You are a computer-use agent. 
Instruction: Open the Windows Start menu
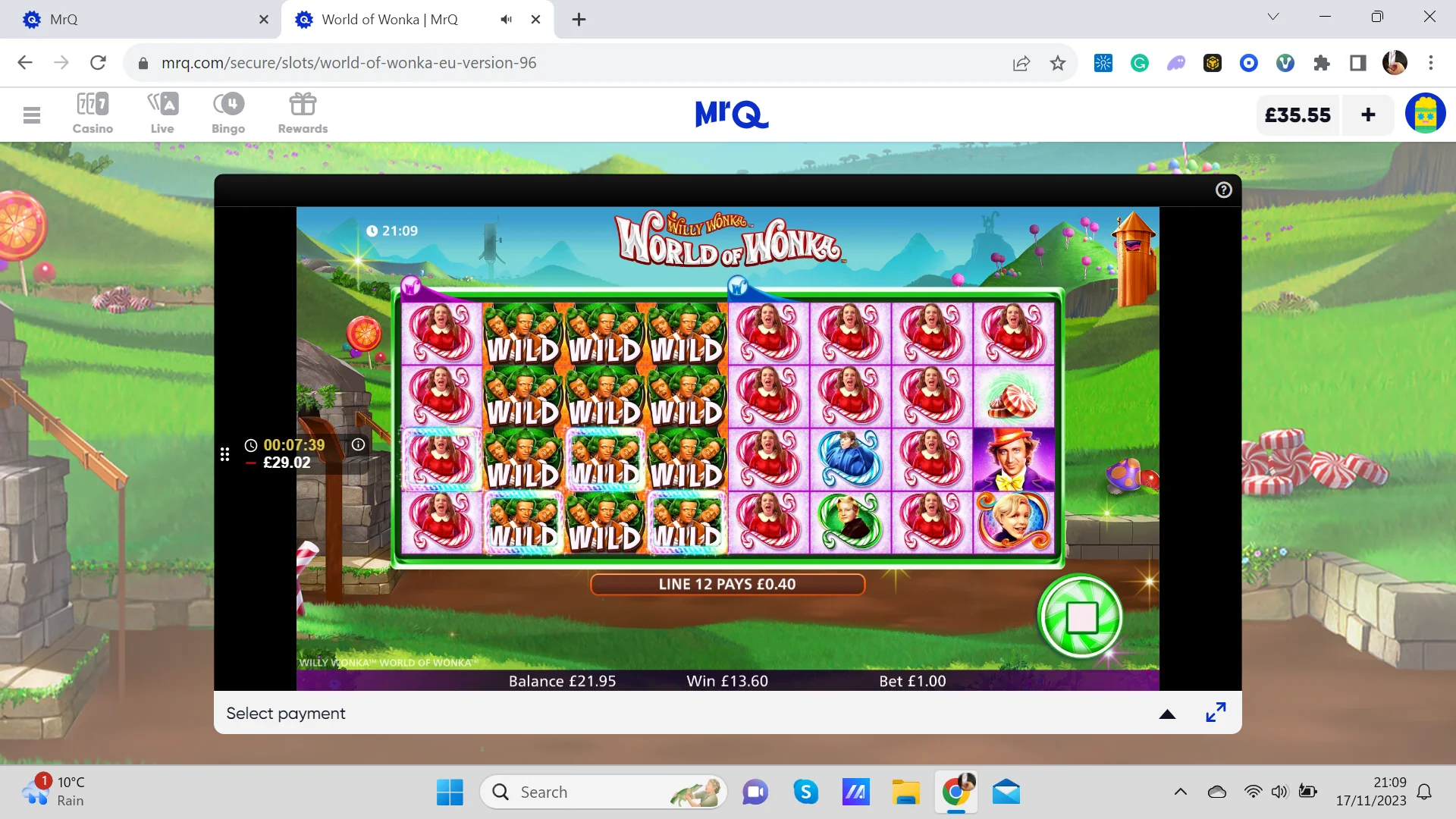pos(450,792)
